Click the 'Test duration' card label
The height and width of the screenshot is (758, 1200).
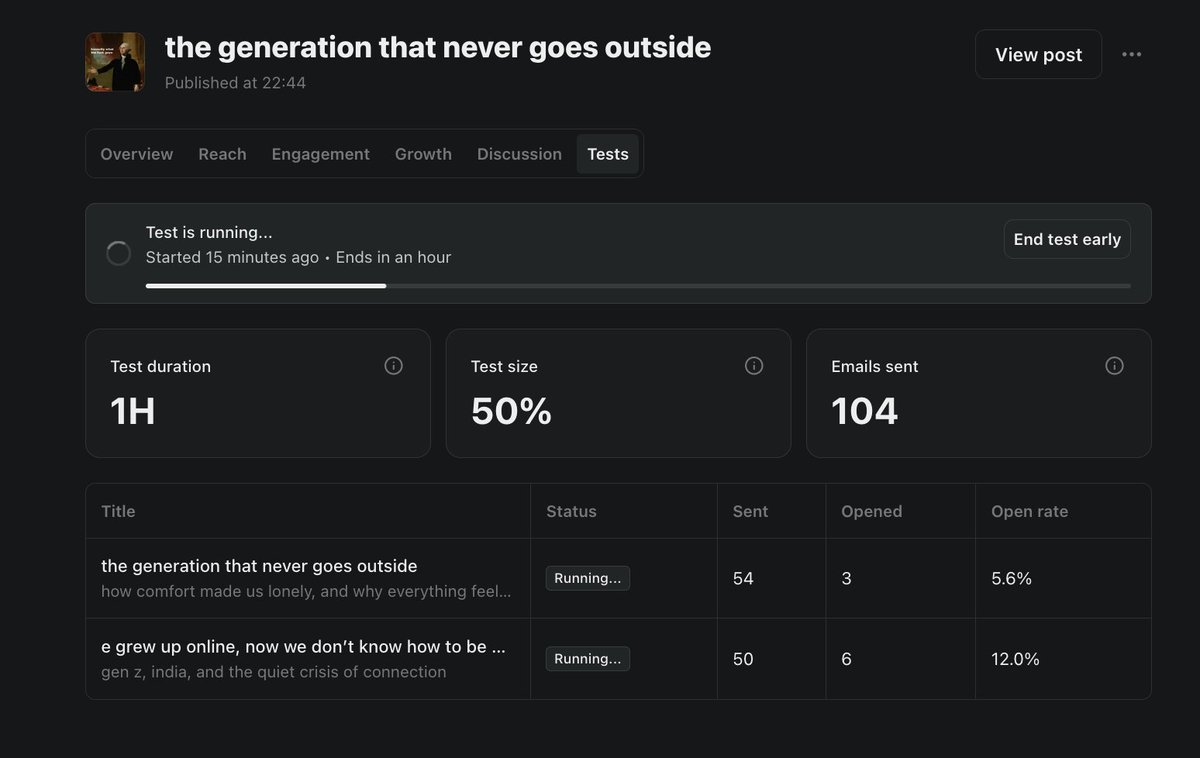(160, 366)
